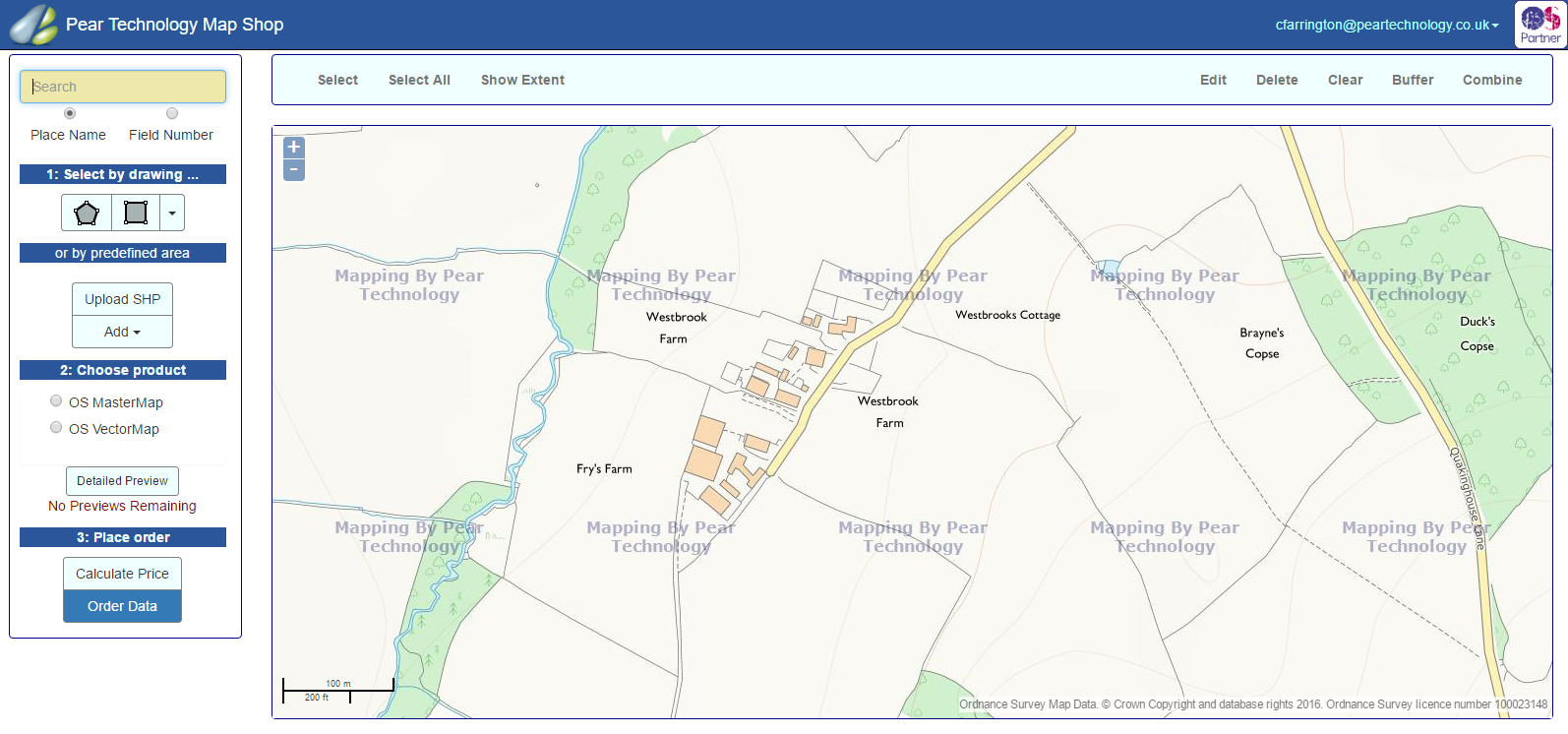The width and height of the screenshot is (1568, 734).
Task: Click the Brayne's Copse map label
Action: 1262,343
